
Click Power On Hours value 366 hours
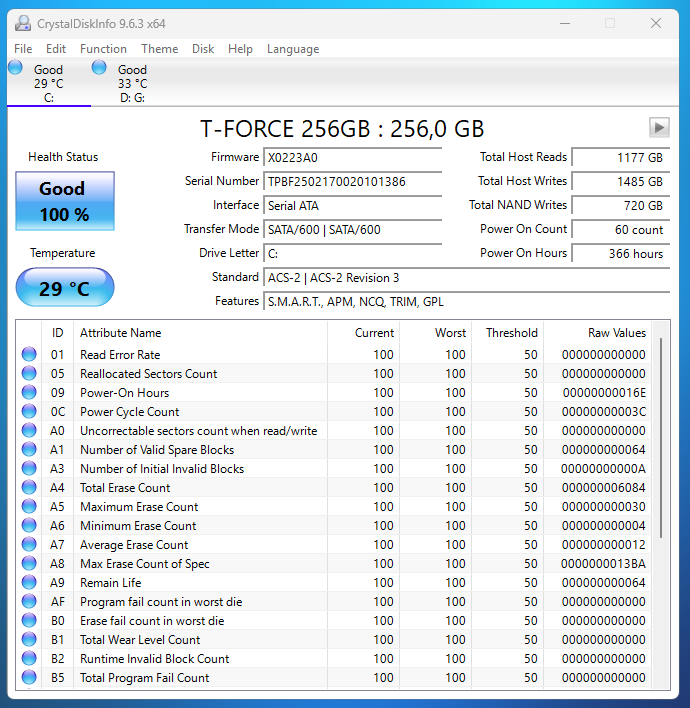click(621, 253)
